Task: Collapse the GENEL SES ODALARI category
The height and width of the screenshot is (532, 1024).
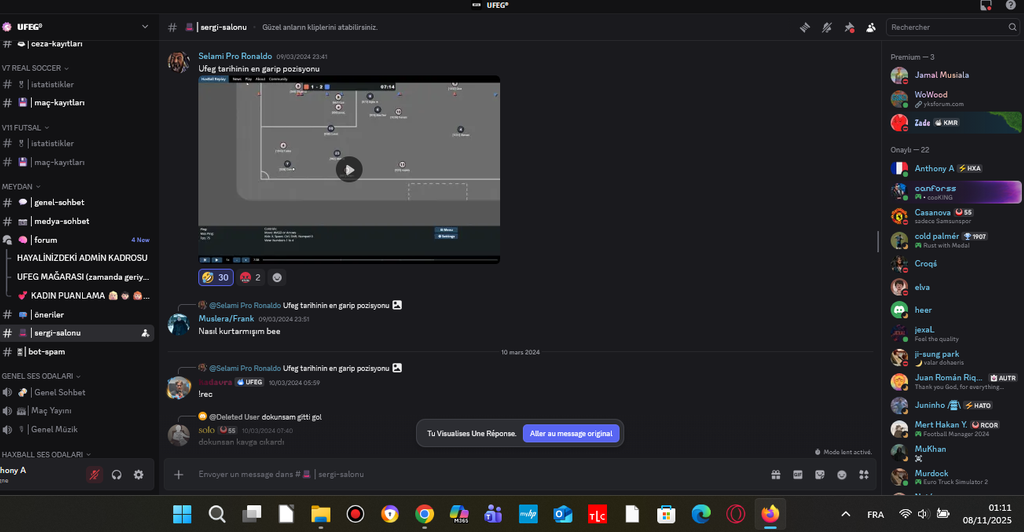Action: 36,376
